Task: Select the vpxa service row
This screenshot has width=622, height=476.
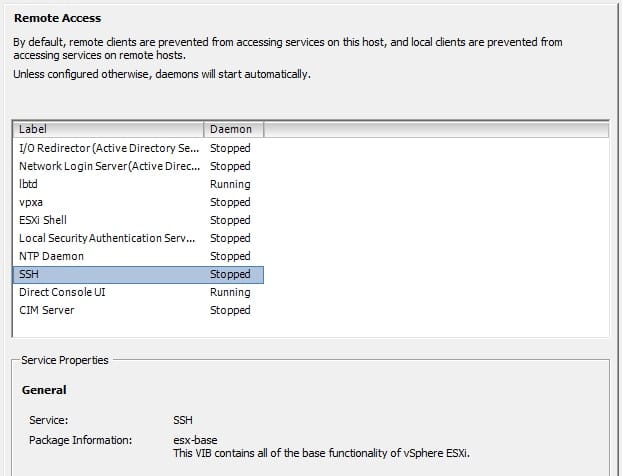Action: pos(138,202)
